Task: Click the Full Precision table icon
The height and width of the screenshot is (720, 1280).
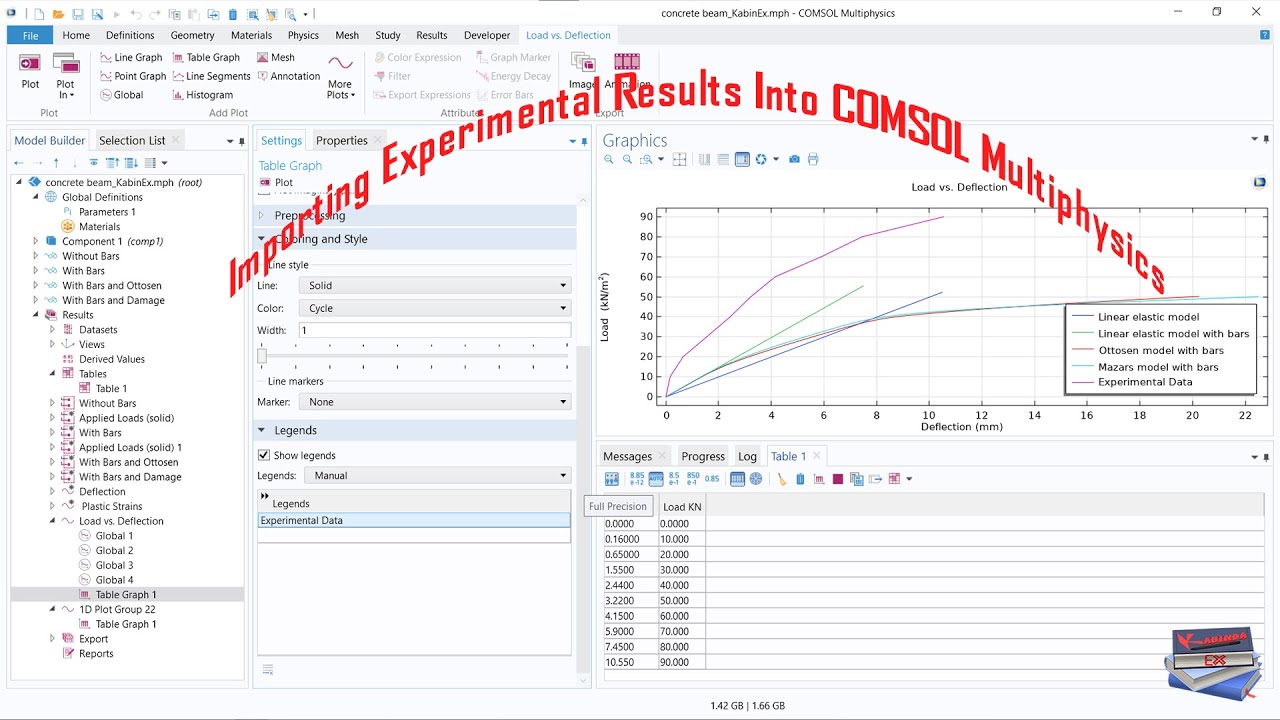Action: coord(612,479)
